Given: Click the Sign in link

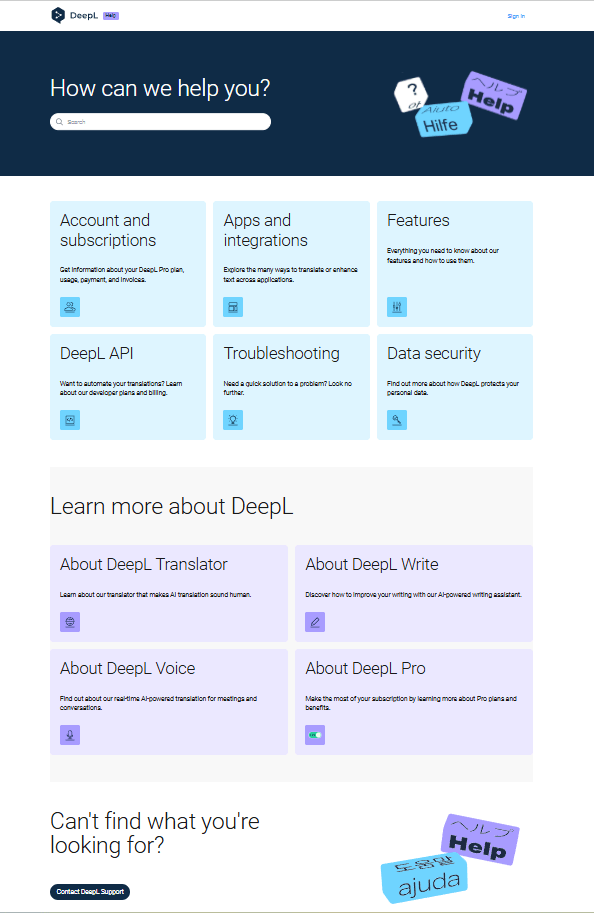Looking at the screenshot, I should coord(516,16).
